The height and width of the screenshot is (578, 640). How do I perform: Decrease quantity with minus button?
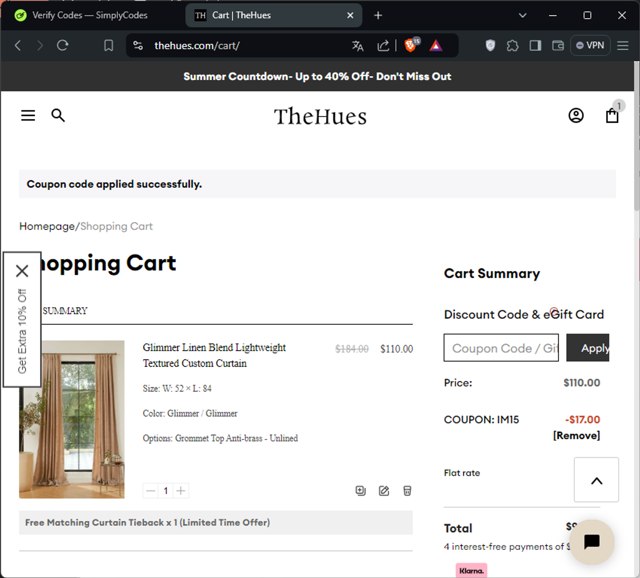tap(151, 491)
